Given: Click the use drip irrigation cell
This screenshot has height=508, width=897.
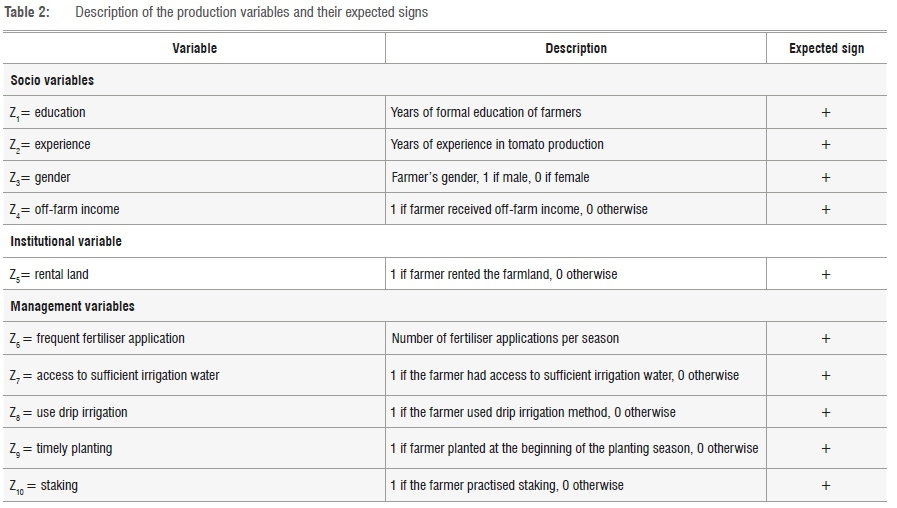Looking at the screenshot, I should [69, 412].
